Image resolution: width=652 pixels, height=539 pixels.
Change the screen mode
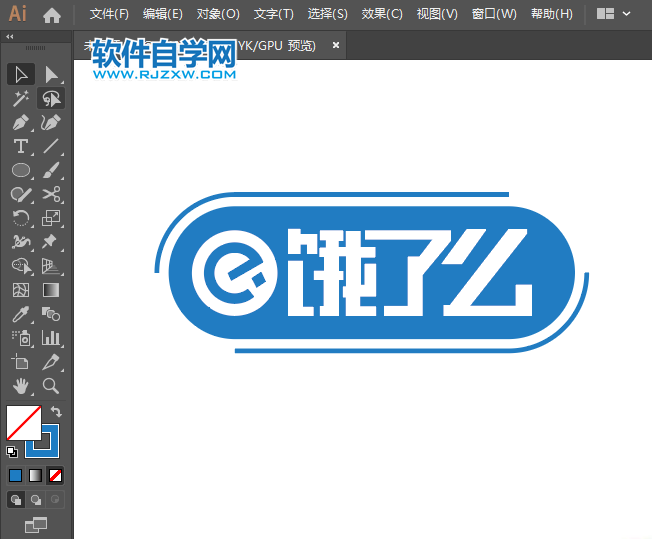[36, 525]
